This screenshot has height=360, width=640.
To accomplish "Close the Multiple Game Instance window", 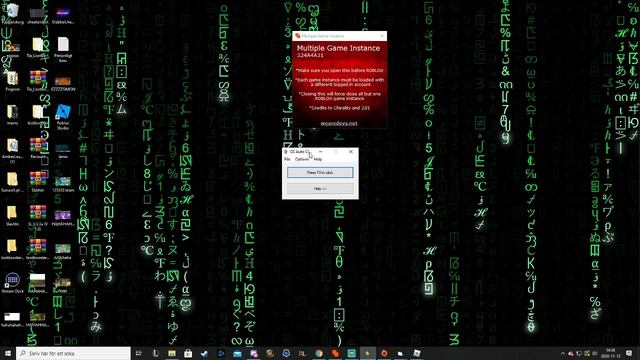I will click(382, 36).
